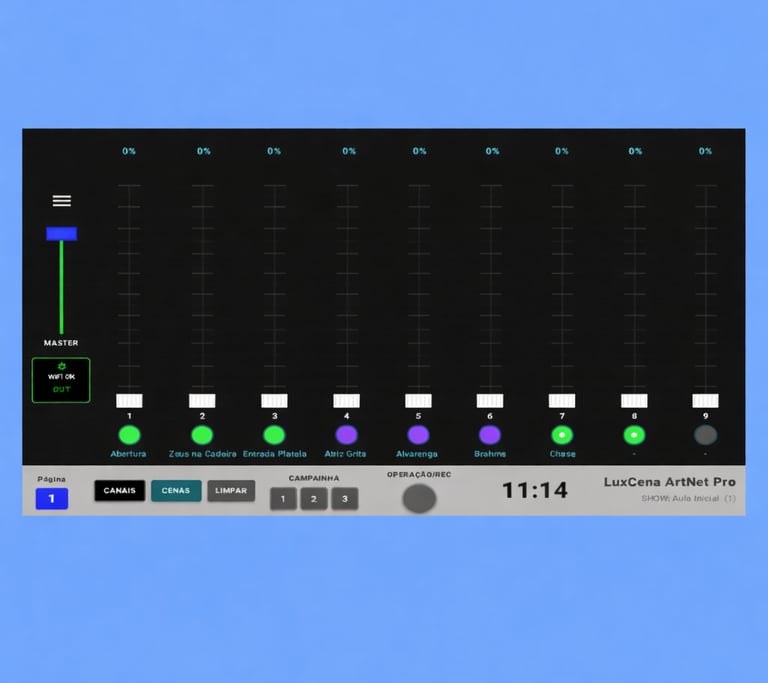Click the blue Página 1 button
Screen dimensions: 768x683
tap(52, 499)
